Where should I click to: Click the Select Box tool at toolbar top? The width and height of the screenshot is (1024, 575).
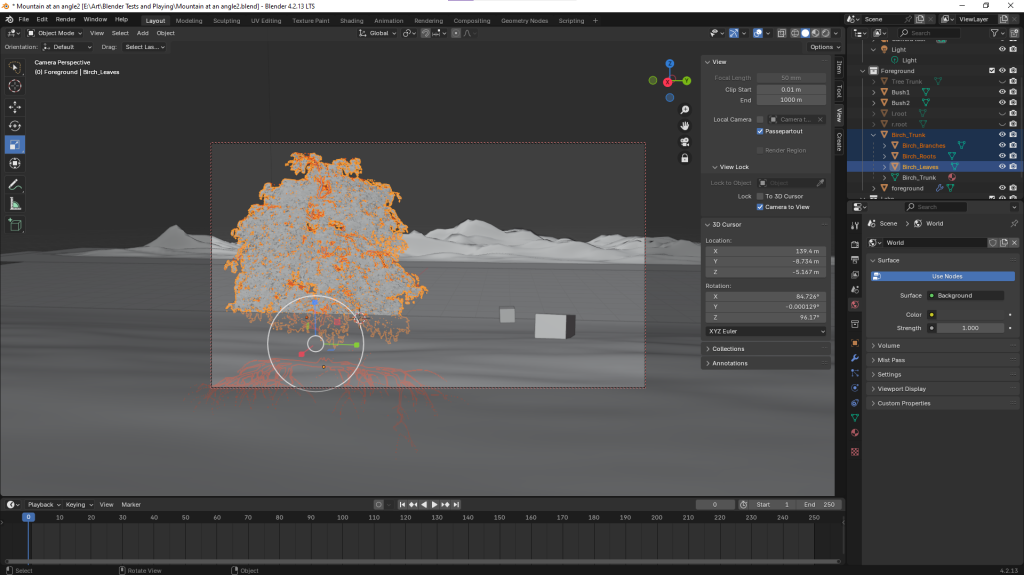pyautogui.click(x=15, y=67)
